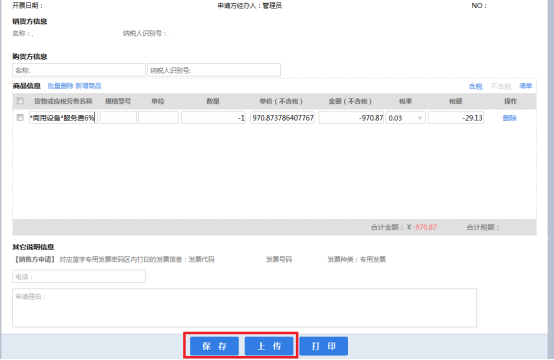Click the unit price field 970.873786407767
This screenshot has width=554, height=360.
(283, 118)
